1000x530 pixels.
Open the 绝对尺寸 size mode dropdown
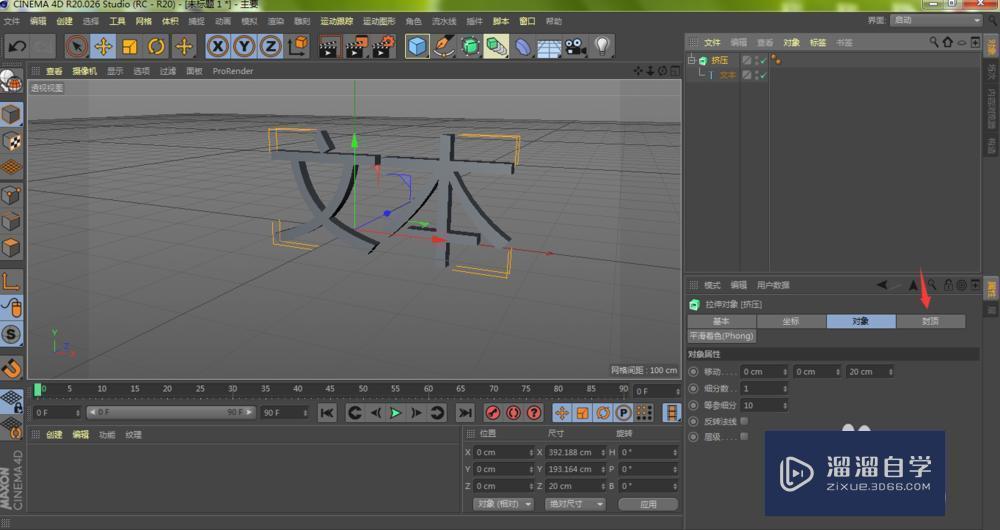click(x=573, y=504)
